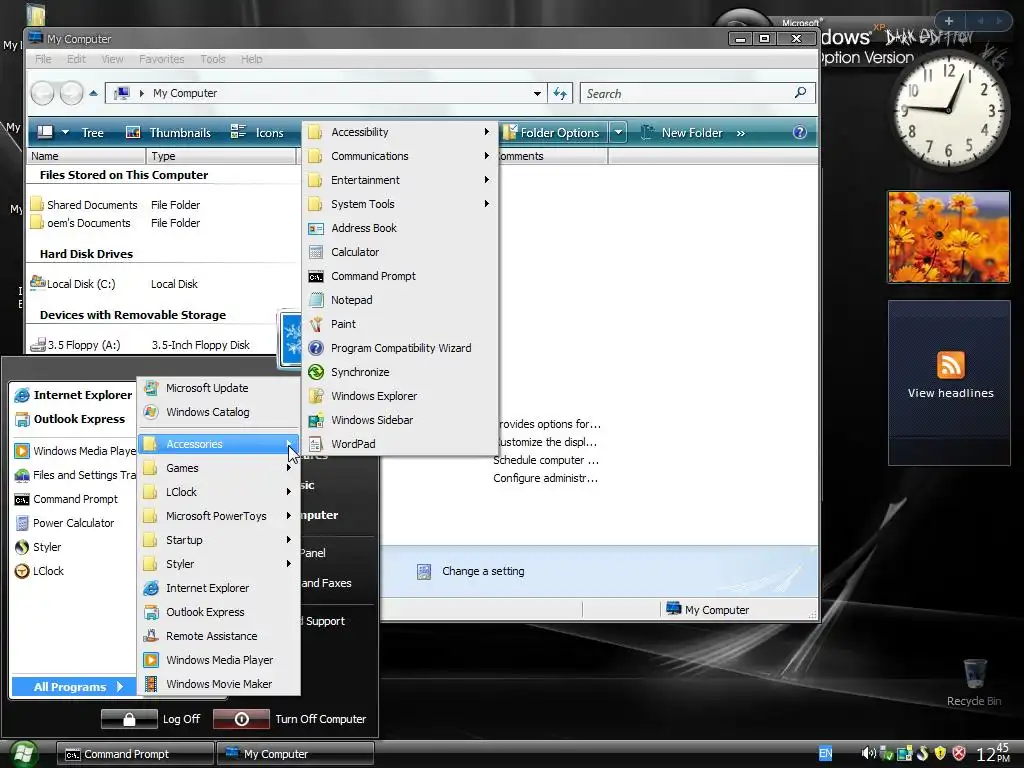Open the Recycle Bin on desktop
The width and height of the screenshot is (1024, 768).
974,682
